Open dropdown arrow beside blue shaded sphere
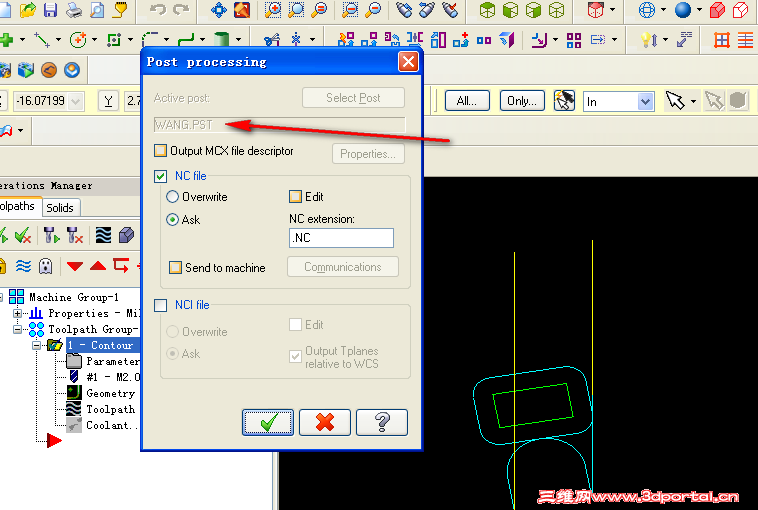The height and width of the screenshot is (510, 758). click(x=699, y=10)
